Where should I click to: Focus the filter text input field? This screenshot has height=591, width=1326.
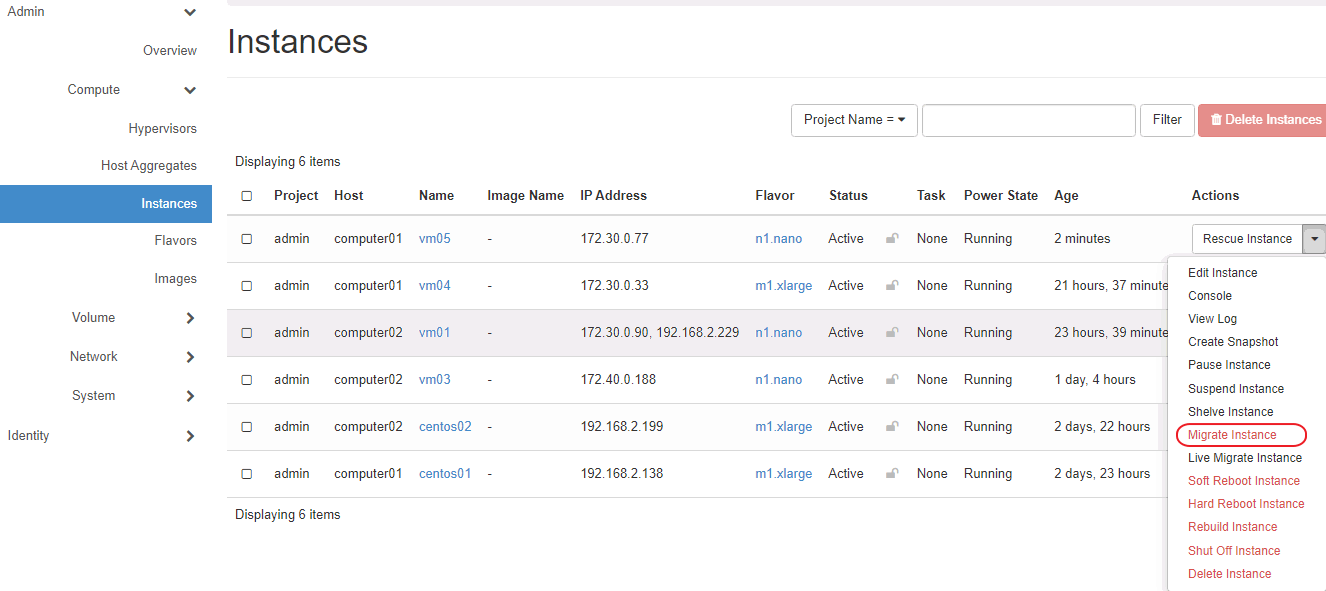[x=1028, y=120]
